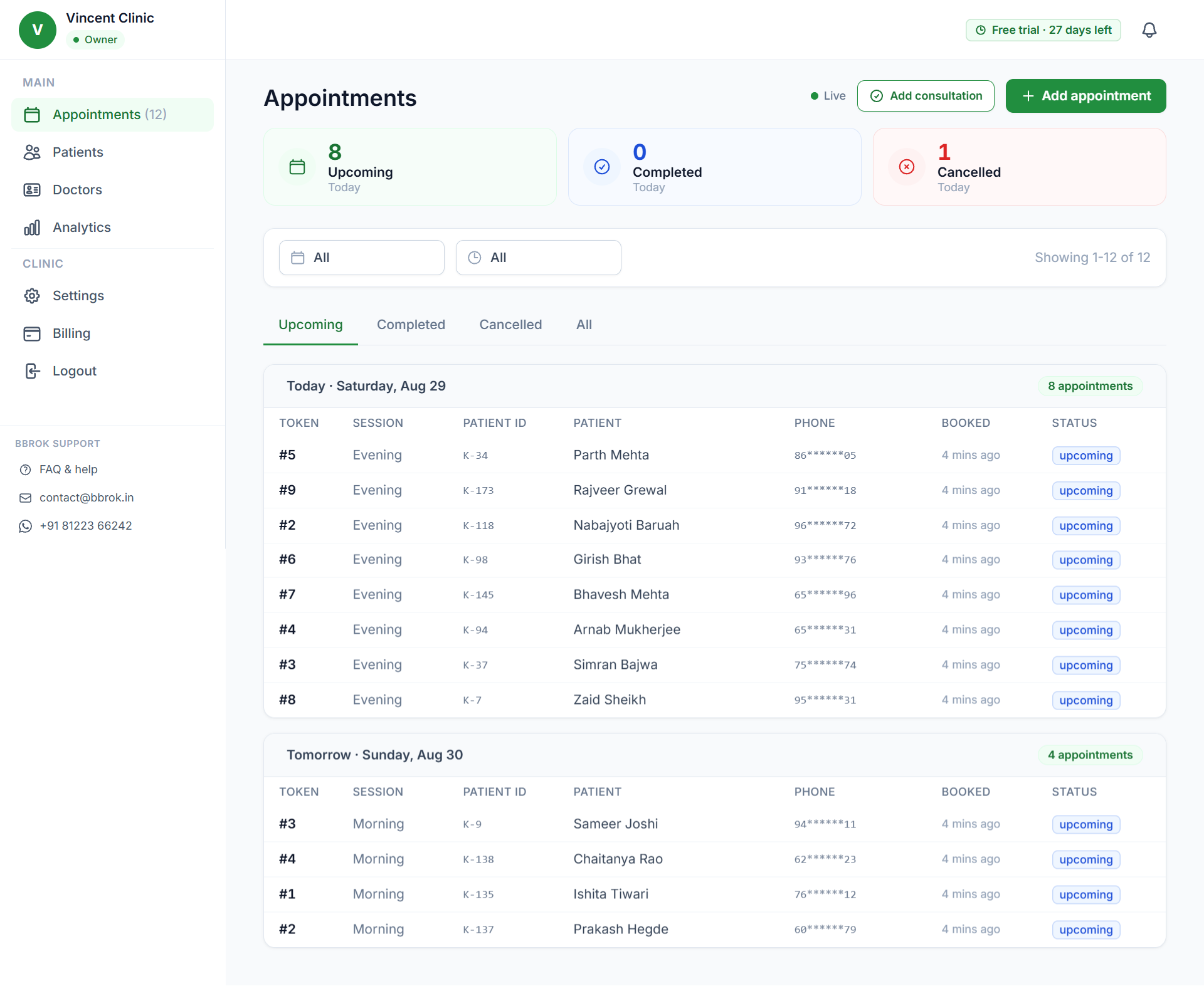Click patient name Prakash Hegde
The image size is (1204, 986).
(621, 929)
